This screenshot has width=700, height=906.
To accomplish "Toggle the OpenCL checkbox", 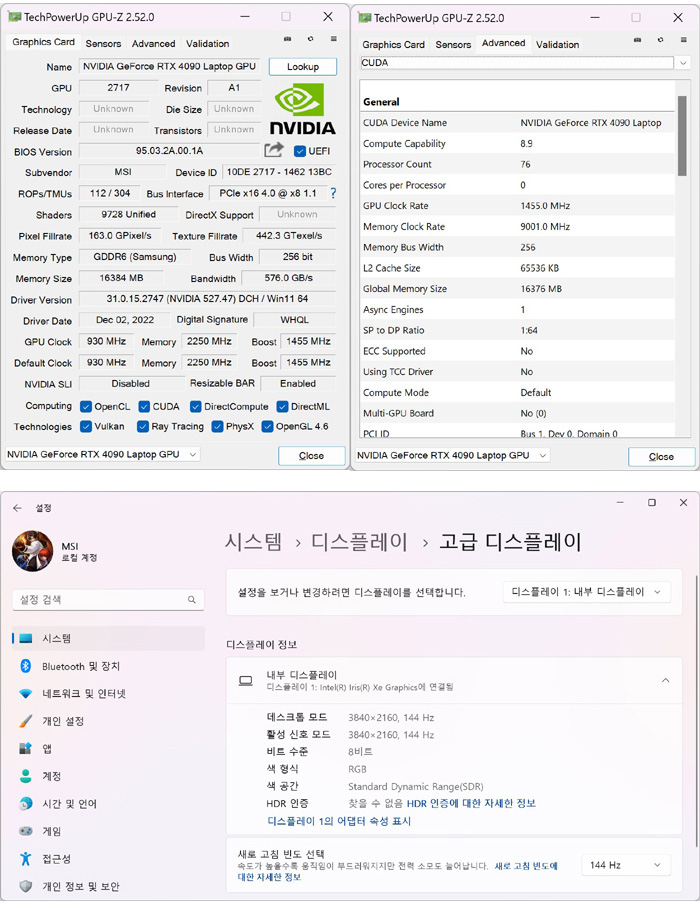I will 86,406.
